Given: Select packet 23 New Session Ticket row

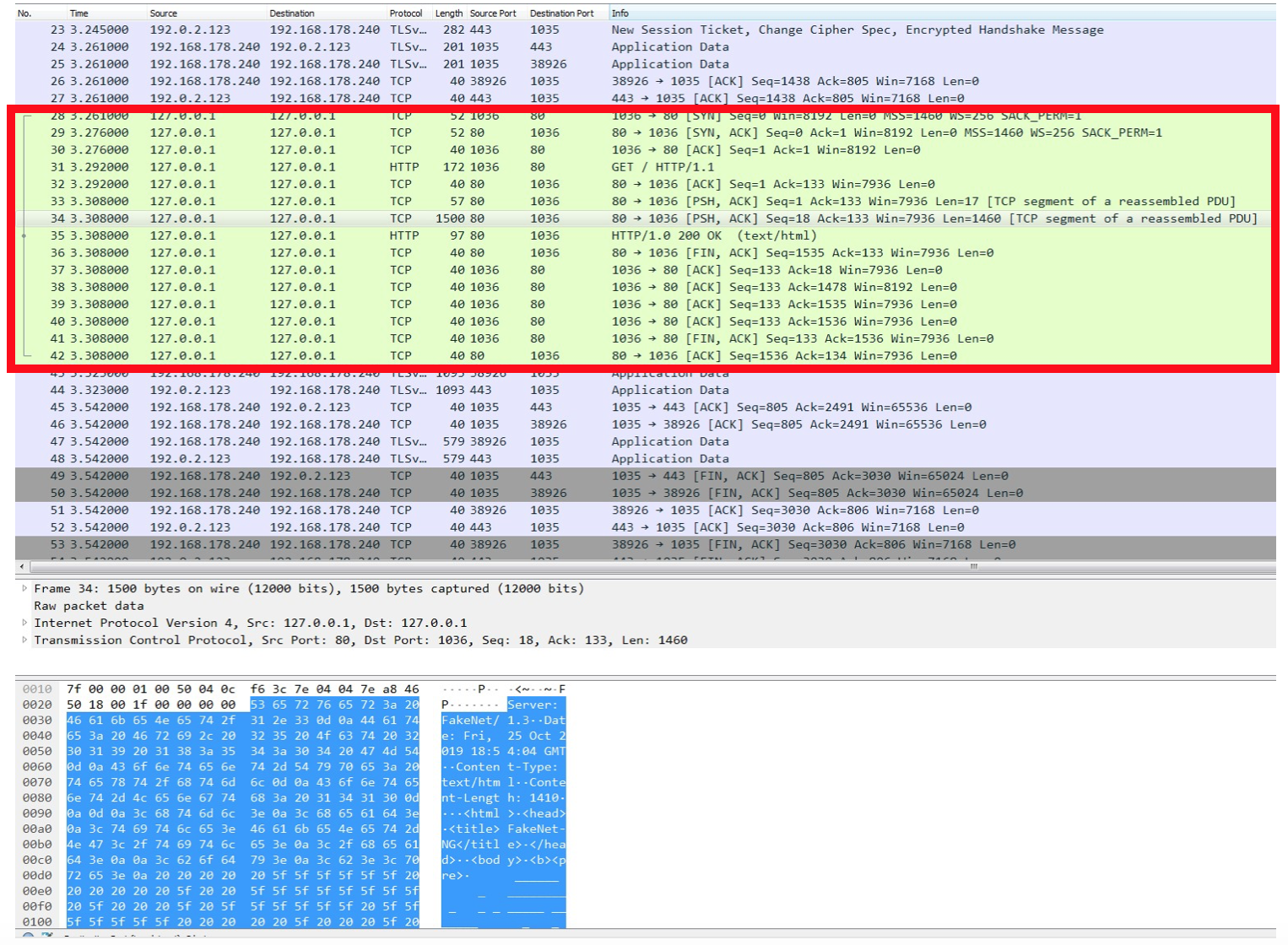Looking at the screenshot, I should (x=857, y=30).
